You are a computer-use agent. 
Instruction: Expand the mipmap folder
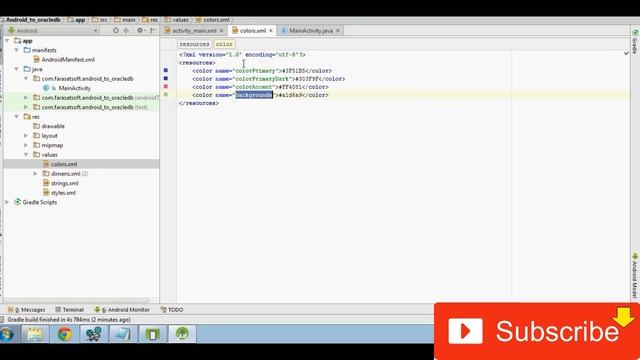pyautogui.click(x=26, y=145)
